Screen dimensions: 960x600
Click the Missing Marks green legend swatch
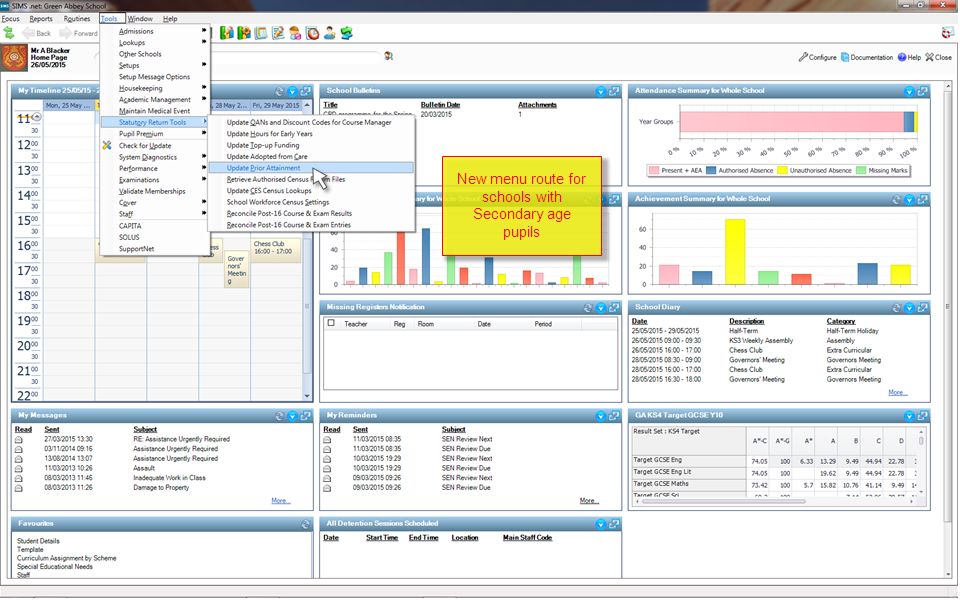point(861,170)
